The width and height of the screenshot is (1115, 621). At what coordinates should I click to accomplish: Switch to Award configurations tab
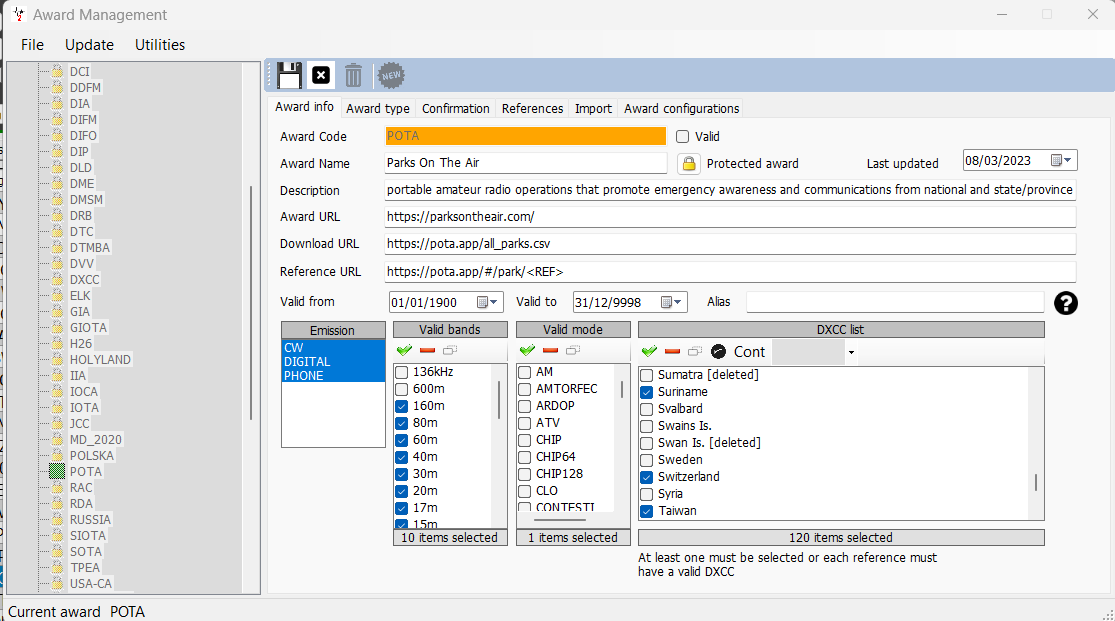pos(681,109)
